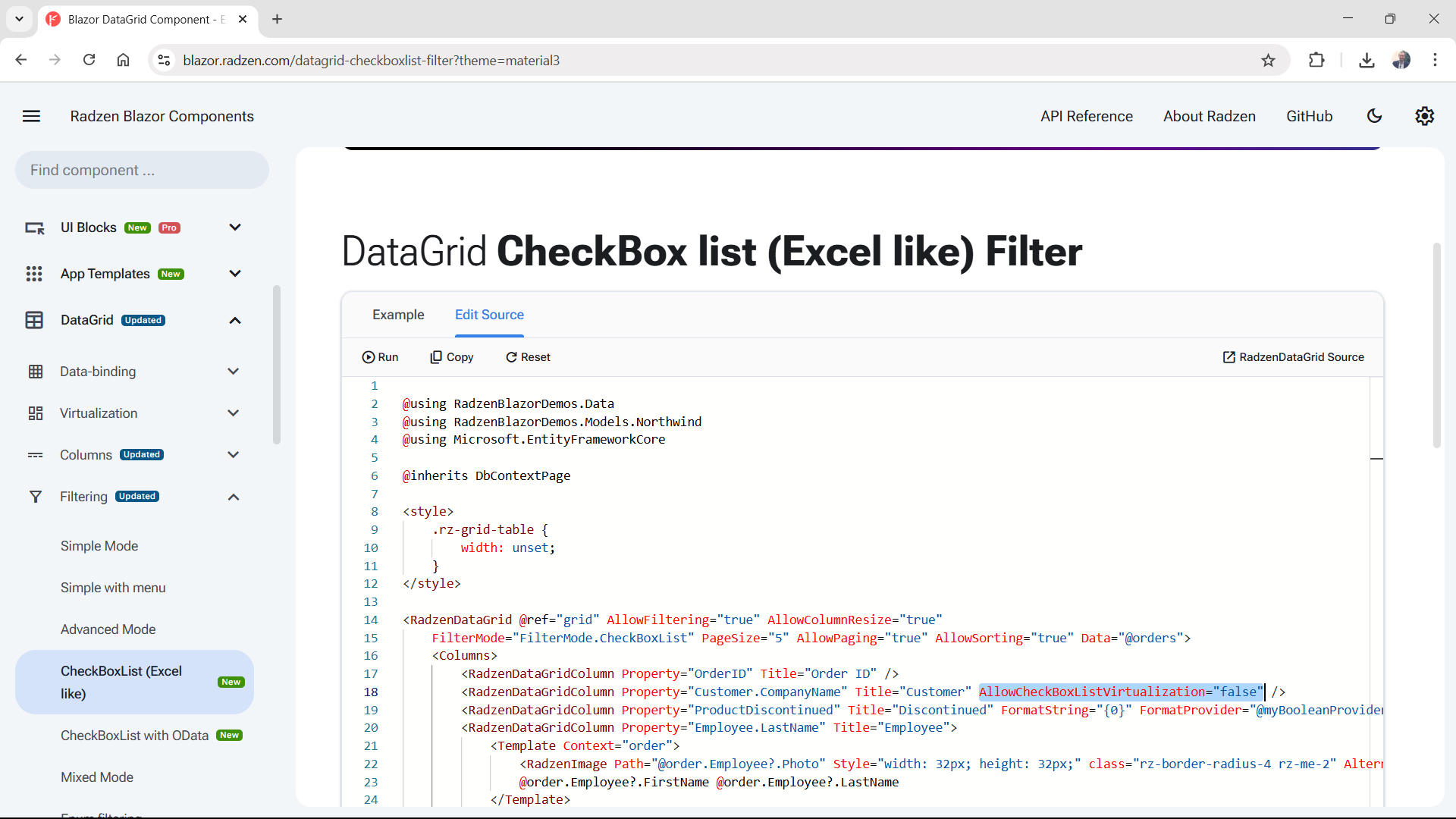Open browser downloads icon
This screenshot has height=819, width=1456.
(x=1367, y=61)
